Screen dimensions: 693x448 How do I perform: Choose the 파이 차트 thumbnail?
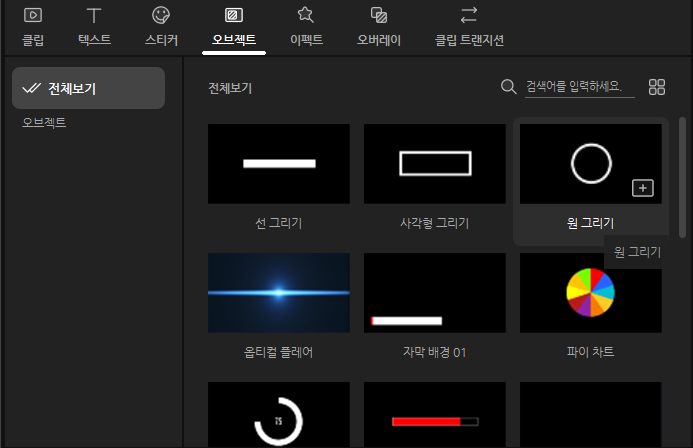pos(591,292)
